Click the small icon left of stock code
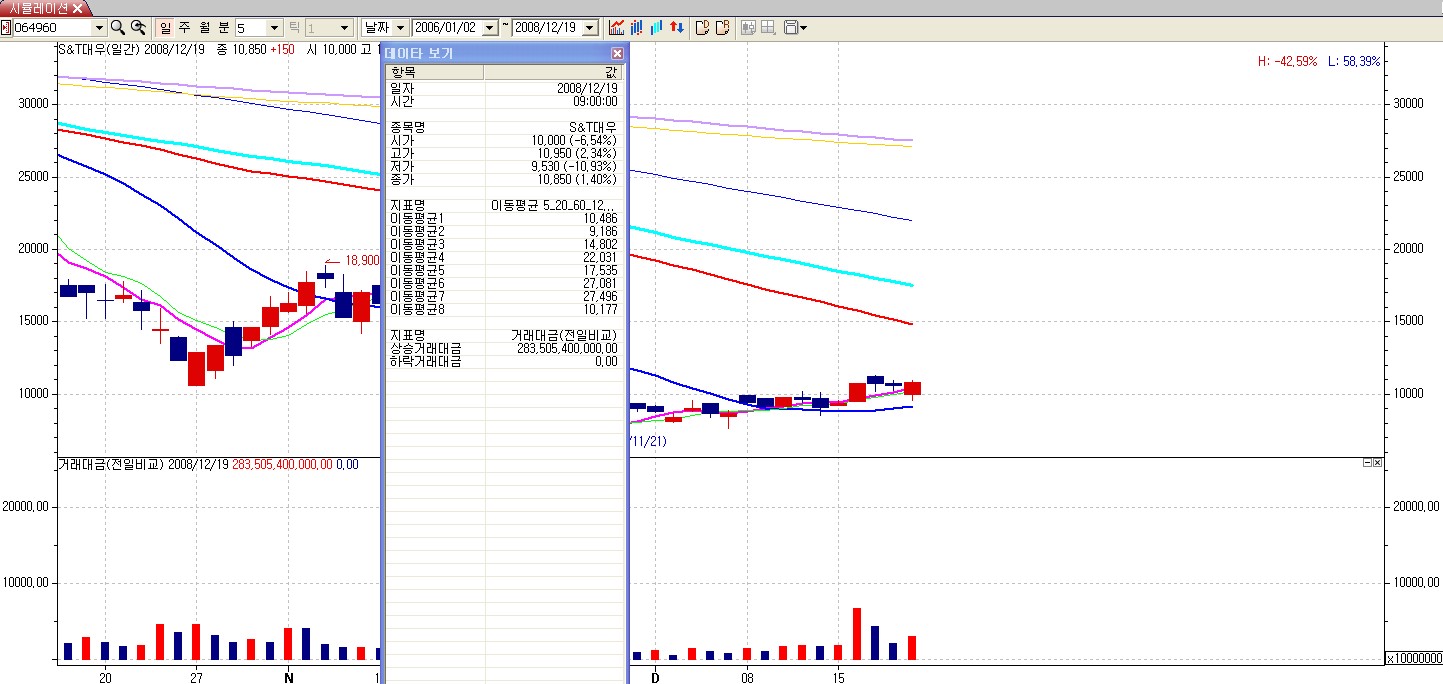The image size is (1443, 684). pos(6,28)
